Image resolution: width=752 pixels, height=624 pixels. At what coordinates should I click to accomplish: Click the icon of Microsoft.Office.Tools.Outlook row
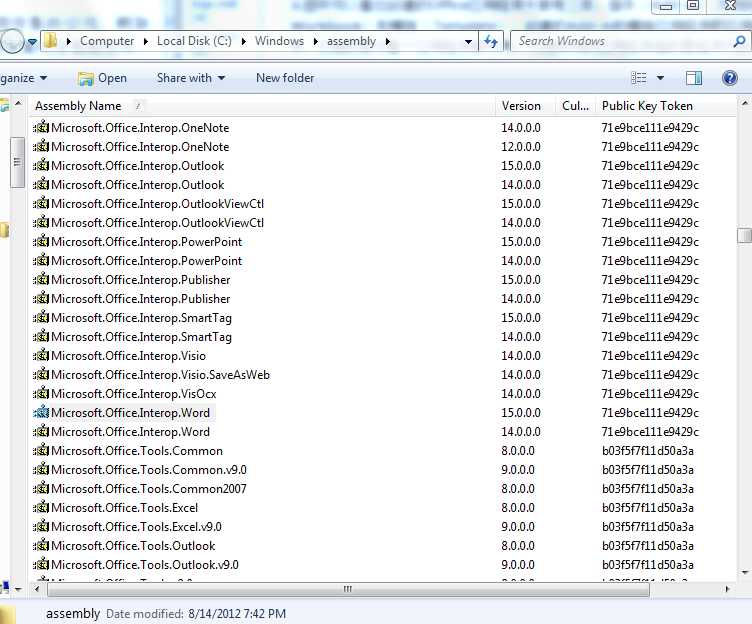[41, 545]
